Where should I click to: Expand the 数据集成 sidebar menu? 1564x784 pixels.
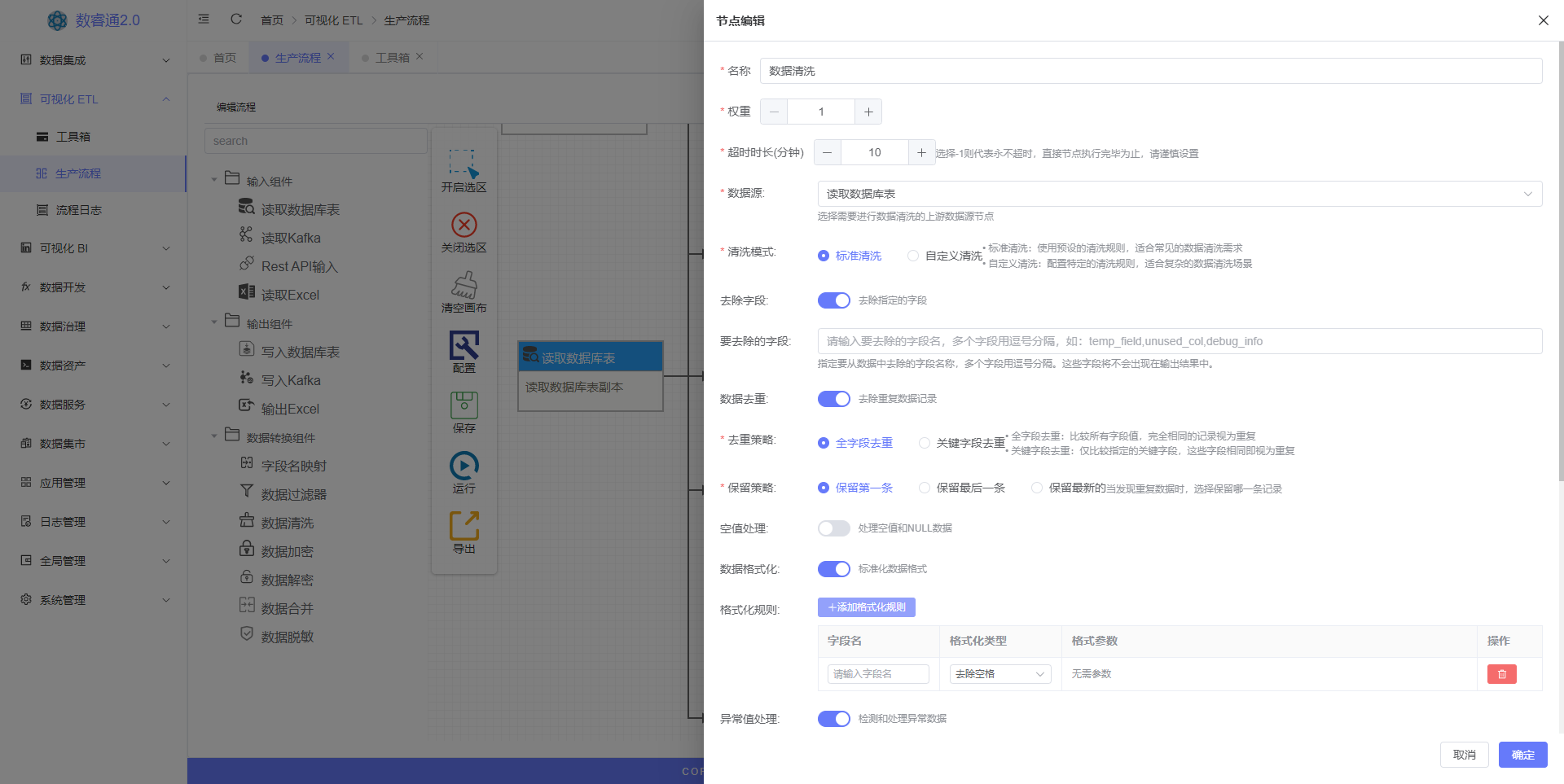(93, 60)
